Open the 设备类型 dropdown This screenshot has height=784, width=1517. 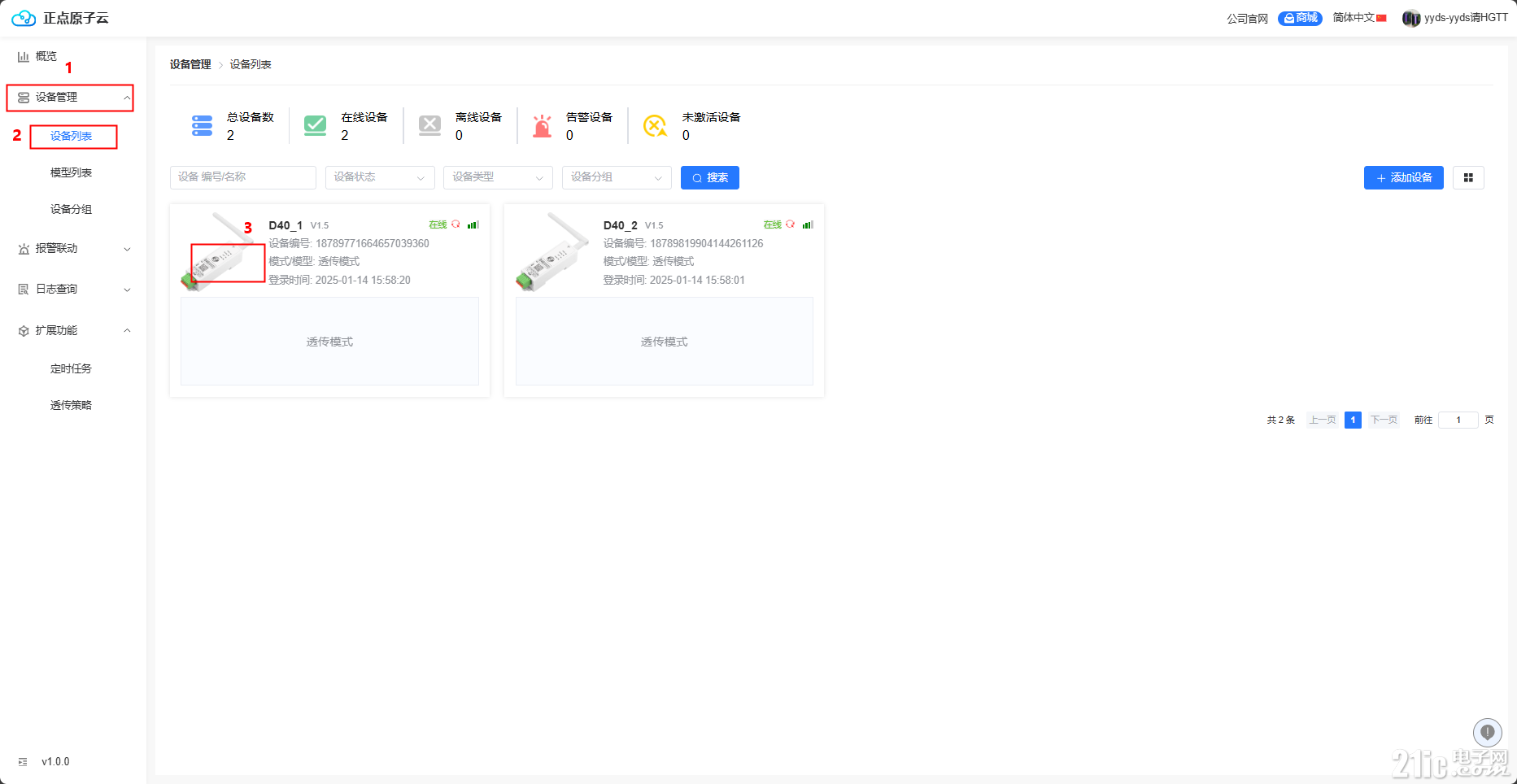pyautogui.click(x=499, y=177)
